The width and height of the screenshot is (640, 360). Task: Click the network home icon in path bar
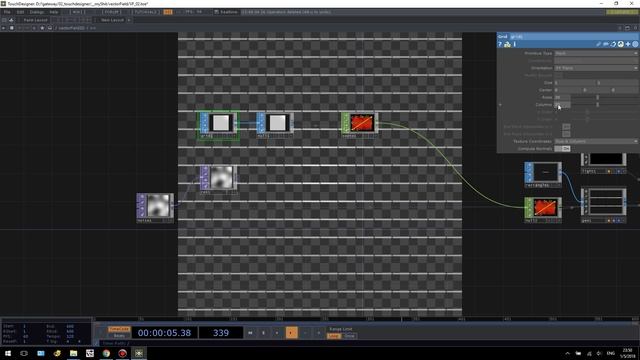(x=11, y=28)
